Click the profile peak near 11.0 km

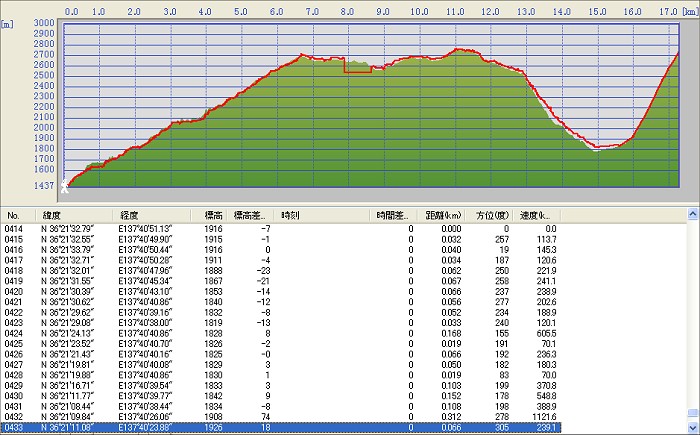461,48
